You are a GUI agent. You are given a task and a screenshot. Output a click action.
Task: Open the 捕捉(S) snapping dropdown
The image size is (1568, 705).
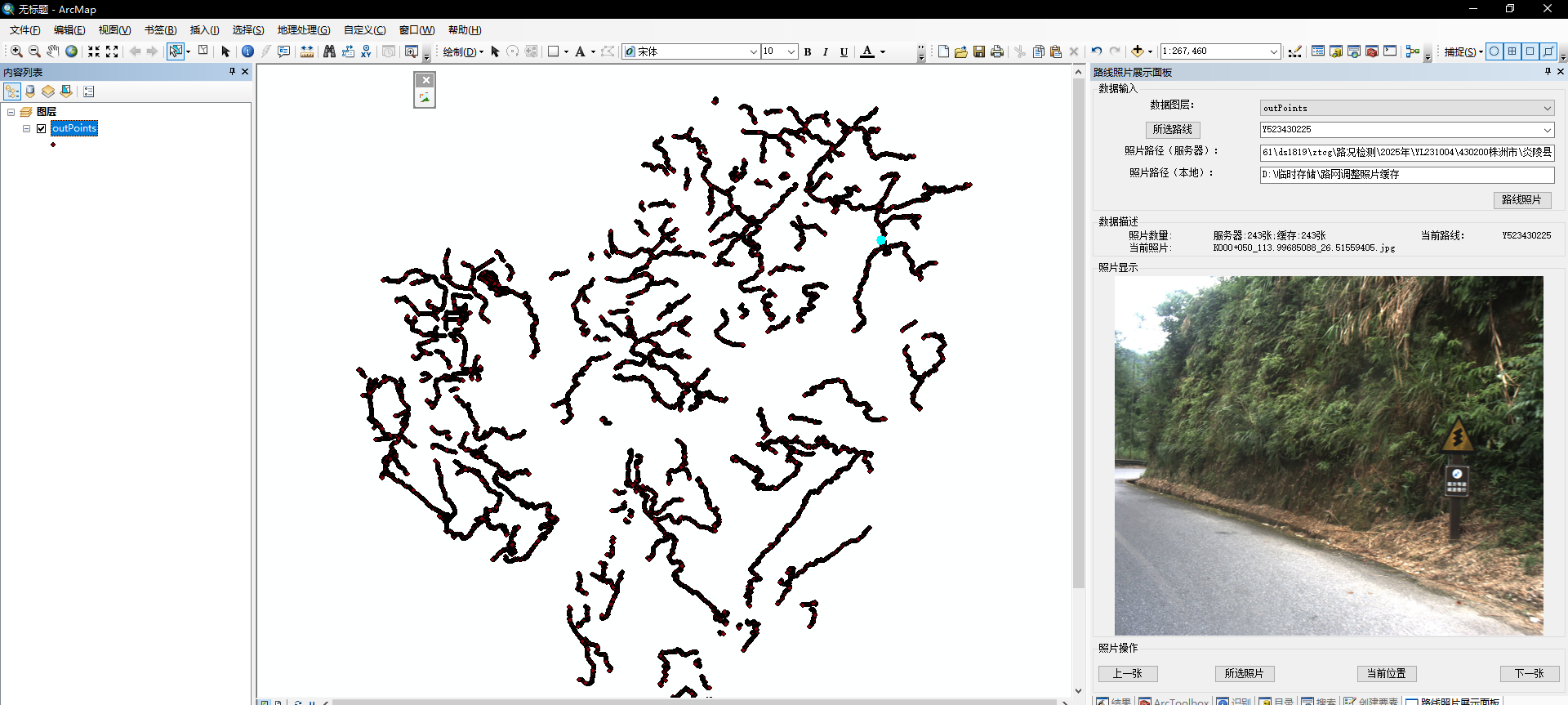pyautogui.click(x=1463, y=51)
